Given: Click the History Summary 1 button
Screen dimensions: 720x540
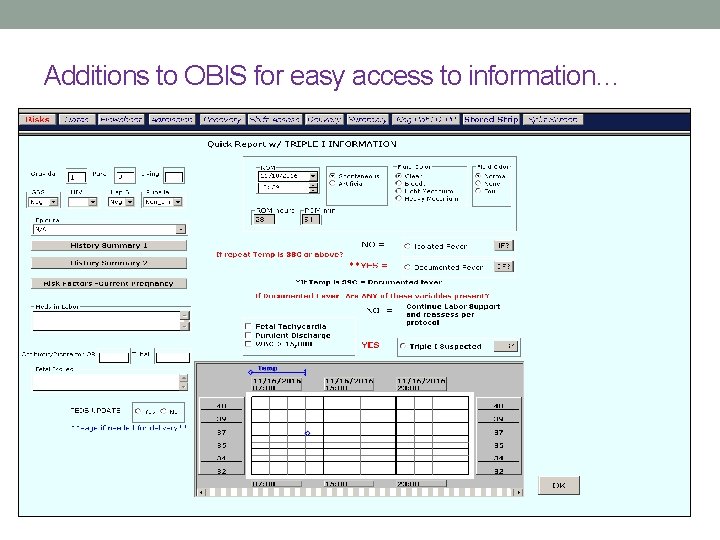Looking at the screenshot, I should tap(109, 246).
